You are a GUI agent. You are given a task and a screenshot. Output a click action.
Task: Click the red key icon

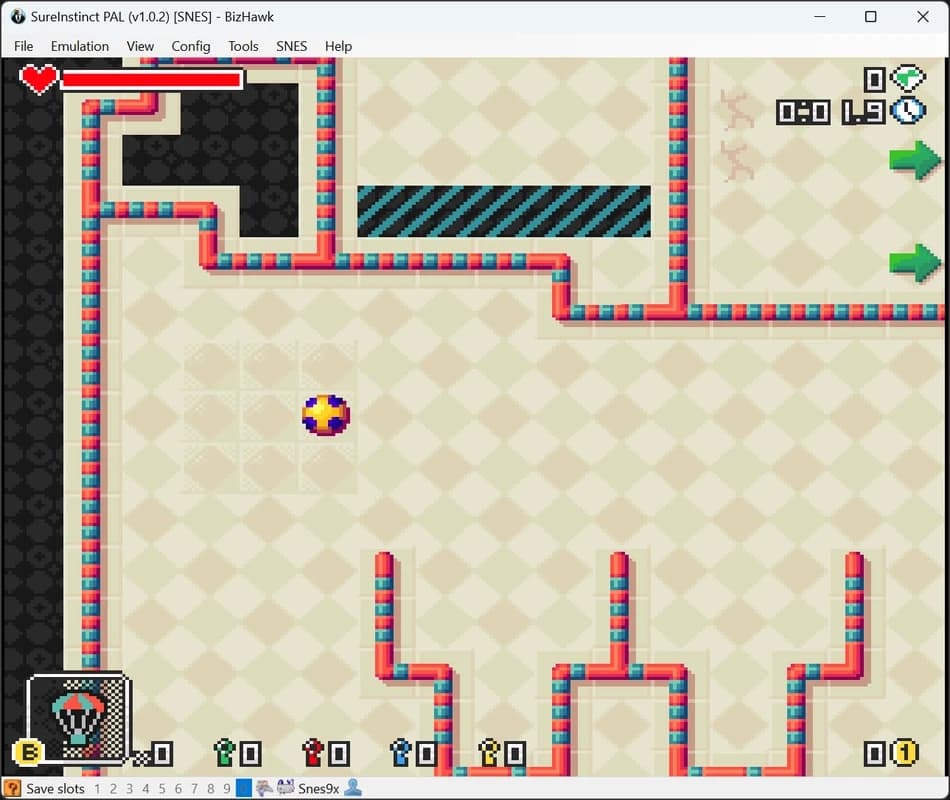[x=313, y=752]
